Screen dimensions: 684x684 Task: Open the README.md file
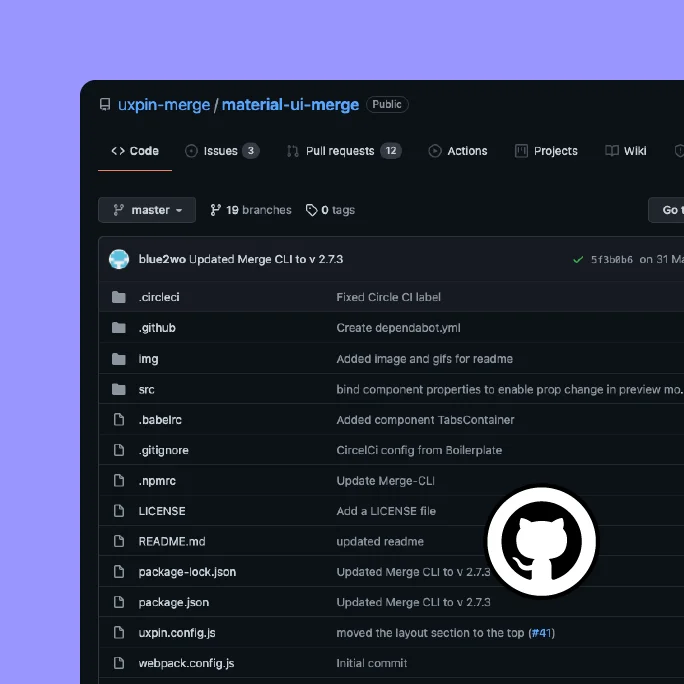click(x=172, y=541)
